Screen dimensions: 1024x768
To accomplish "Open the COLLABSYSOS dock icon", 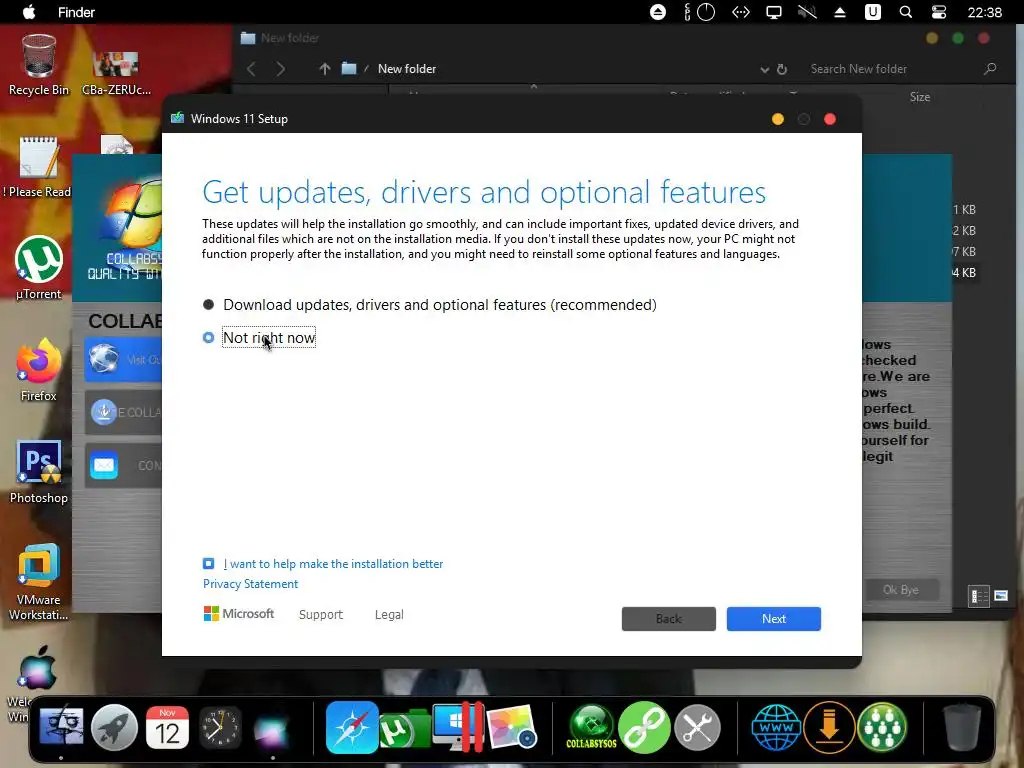I will (x=591, y=727).
